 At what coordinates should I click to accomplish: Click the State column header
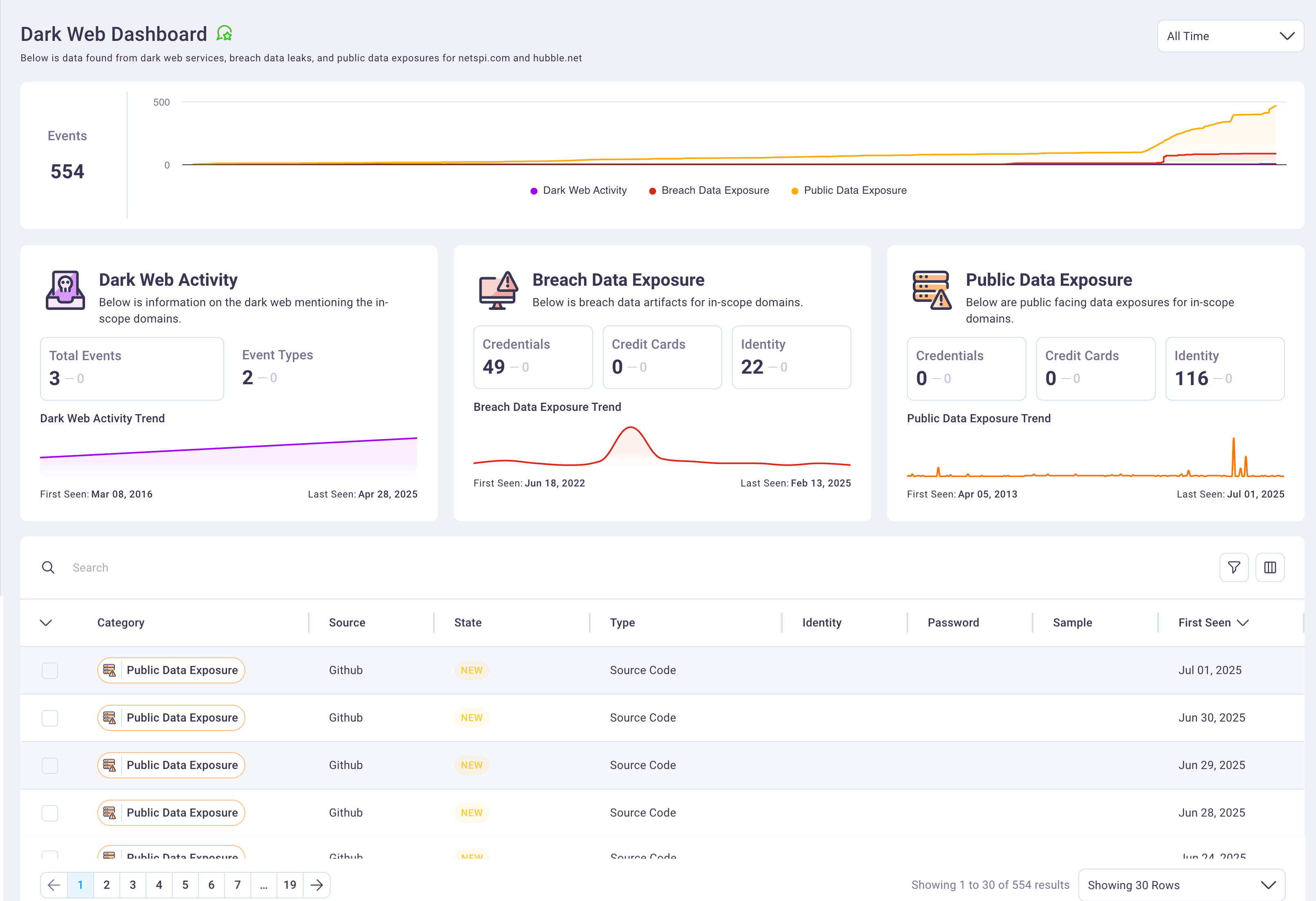click(468, 623)
